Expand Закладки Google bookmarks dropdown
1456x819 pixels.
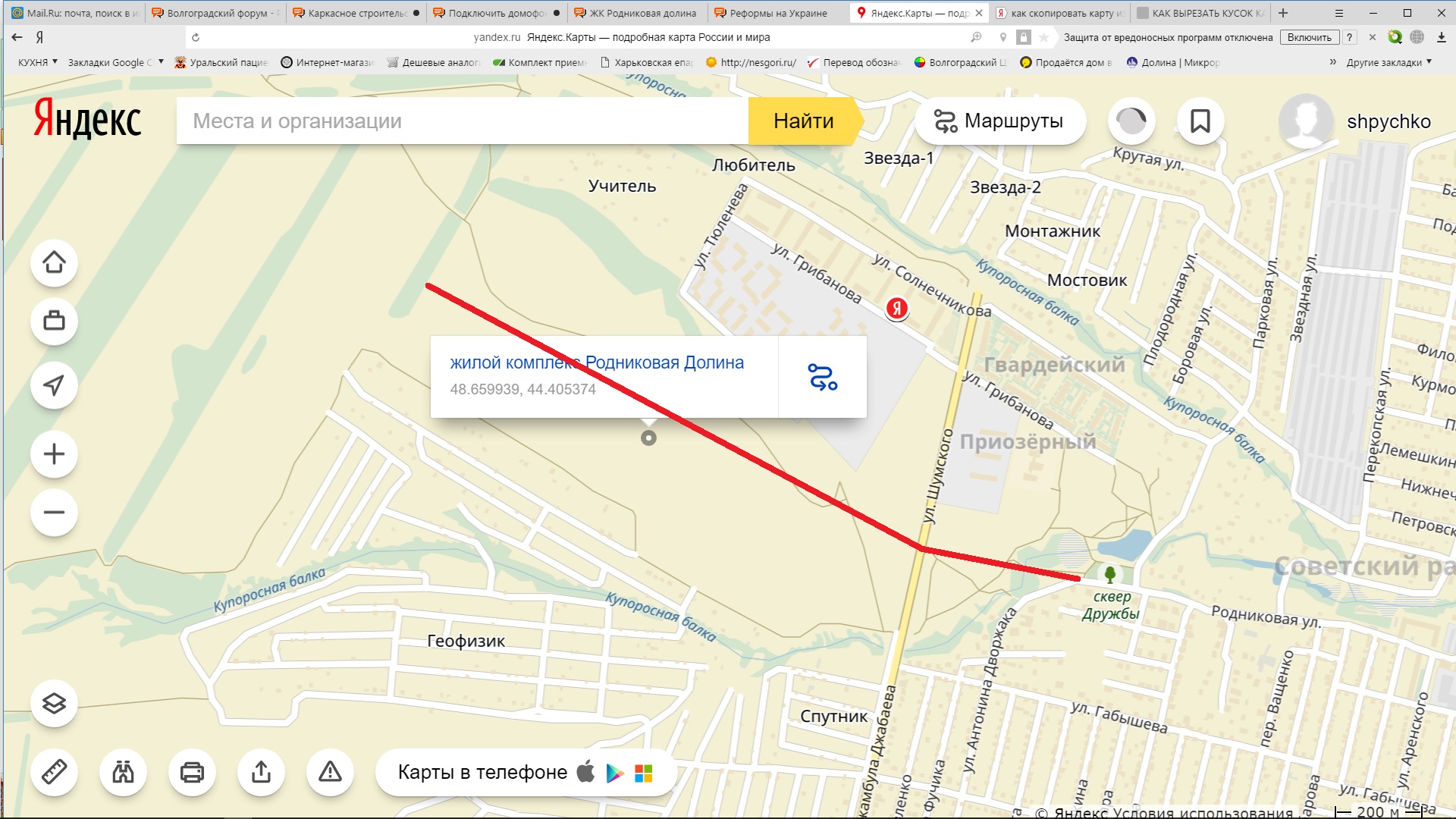pyautogui.click(x=115, y=62)
